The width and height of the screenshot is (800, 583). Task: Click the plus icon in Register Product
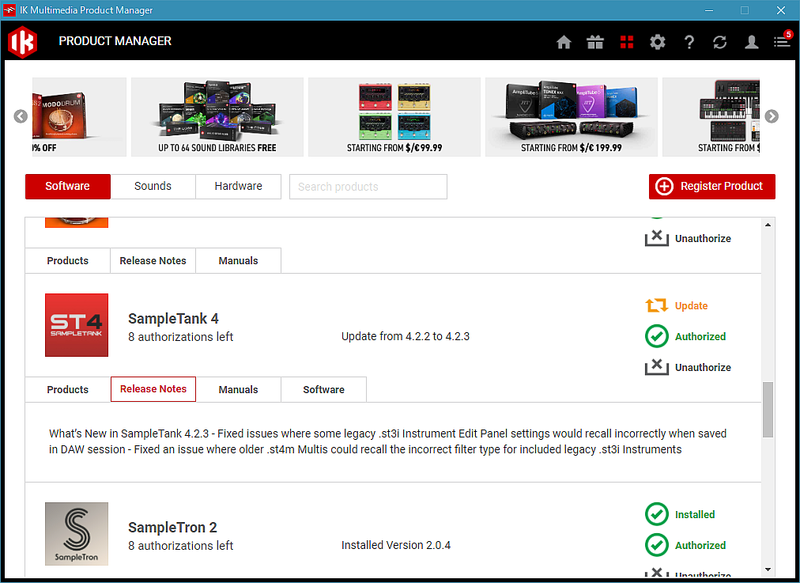664,186
